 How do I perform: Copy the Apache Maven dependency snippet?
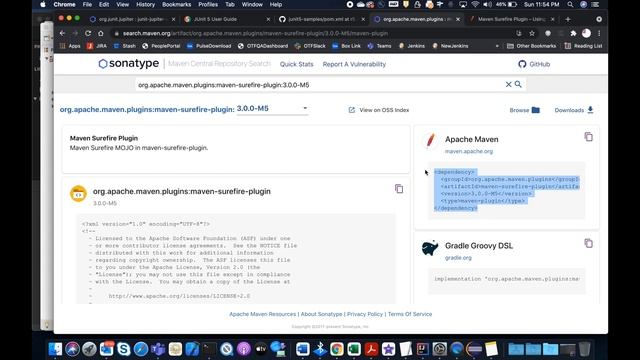click(x=588, y=137)
